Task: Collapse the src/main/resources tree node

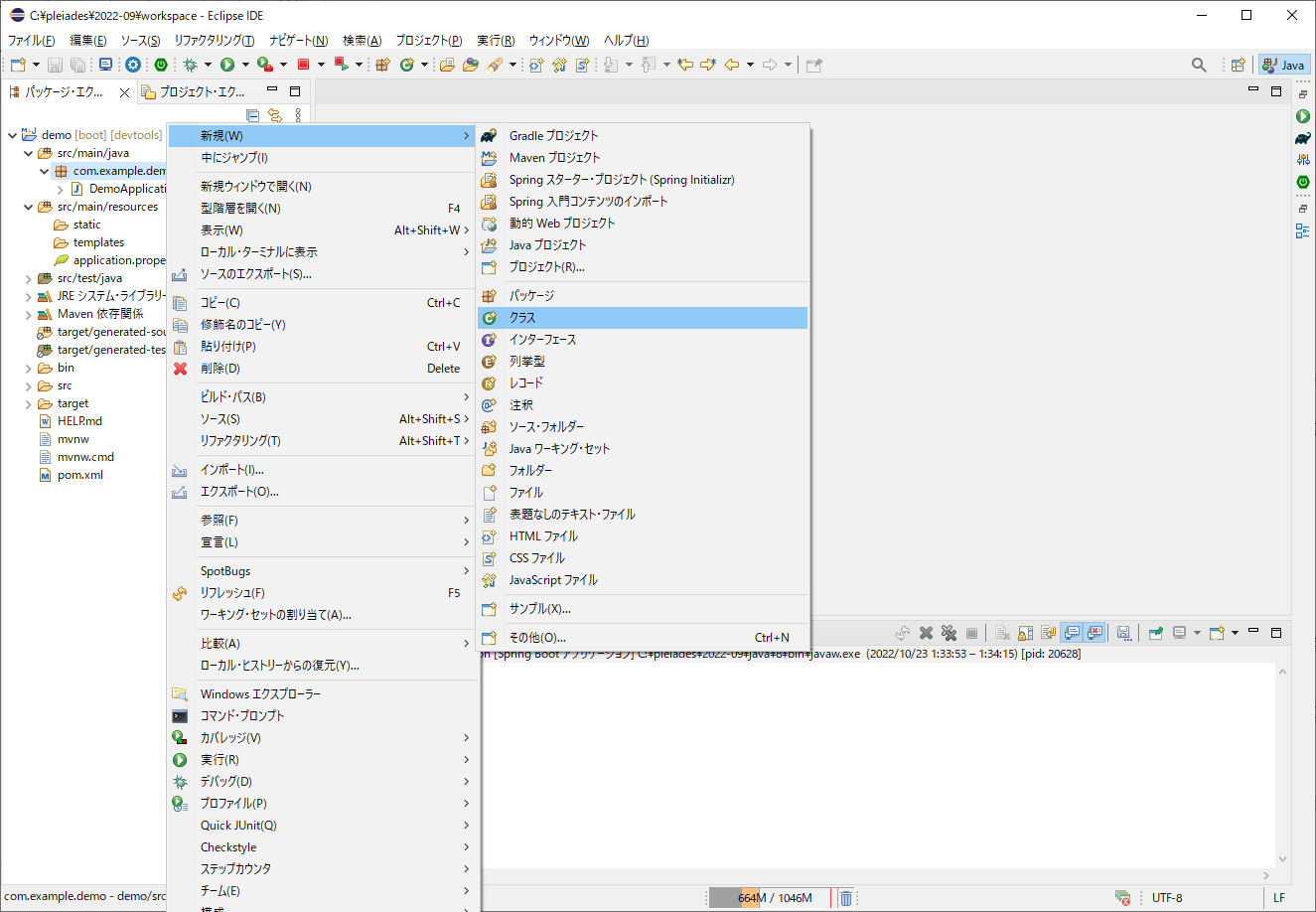Action: point(29,207)
